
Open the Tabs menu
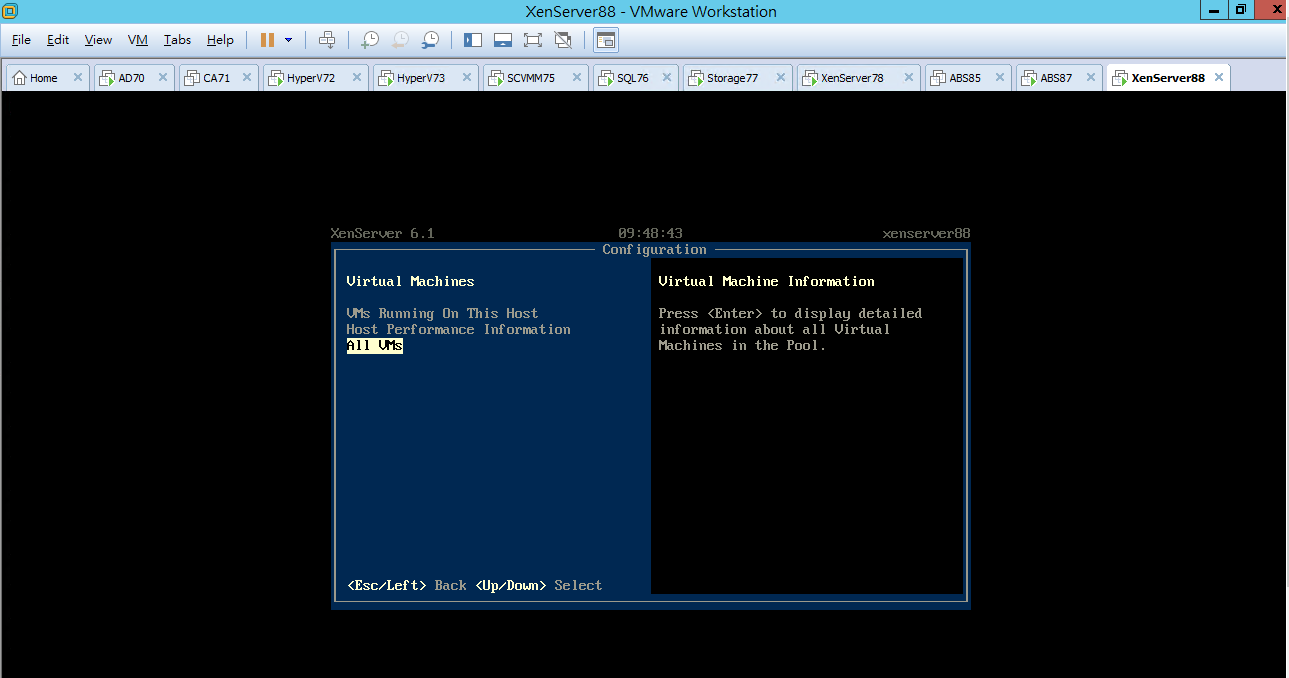tap(177, 40)
